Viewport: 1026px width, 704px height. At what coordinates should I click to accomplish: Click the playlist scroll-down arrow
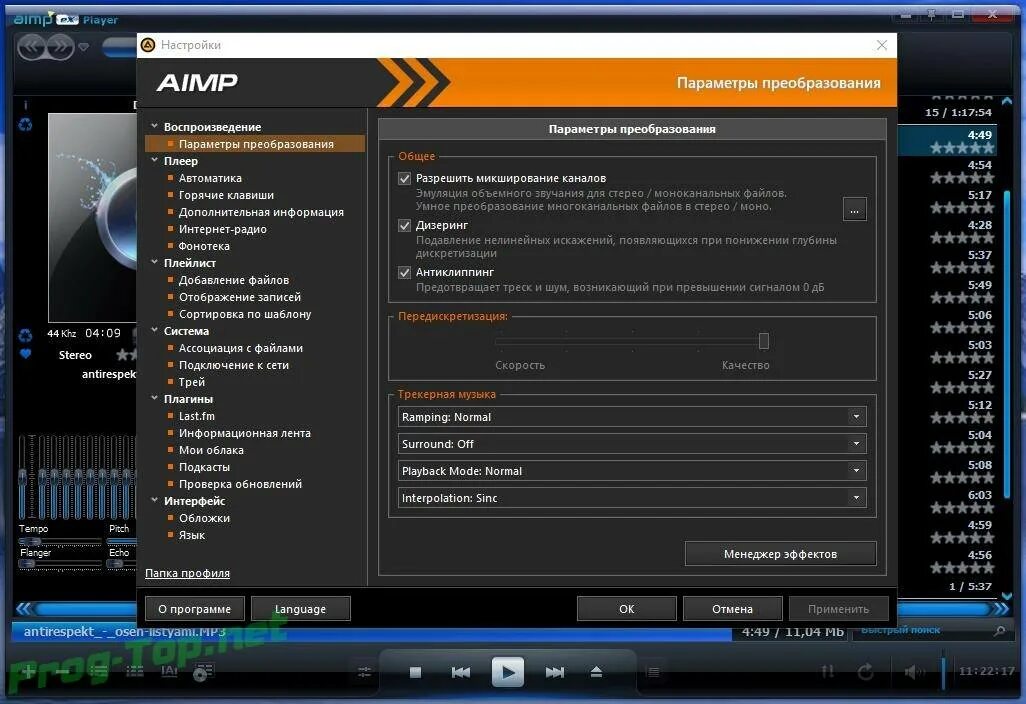pos(1006,595)
